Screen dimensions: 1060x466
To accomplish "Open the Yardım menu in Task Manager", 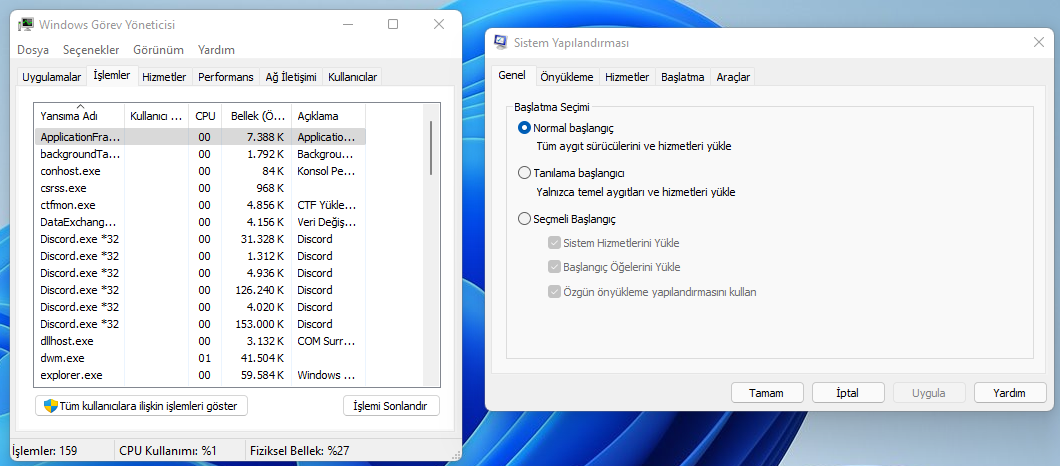I will pos(216,50).
